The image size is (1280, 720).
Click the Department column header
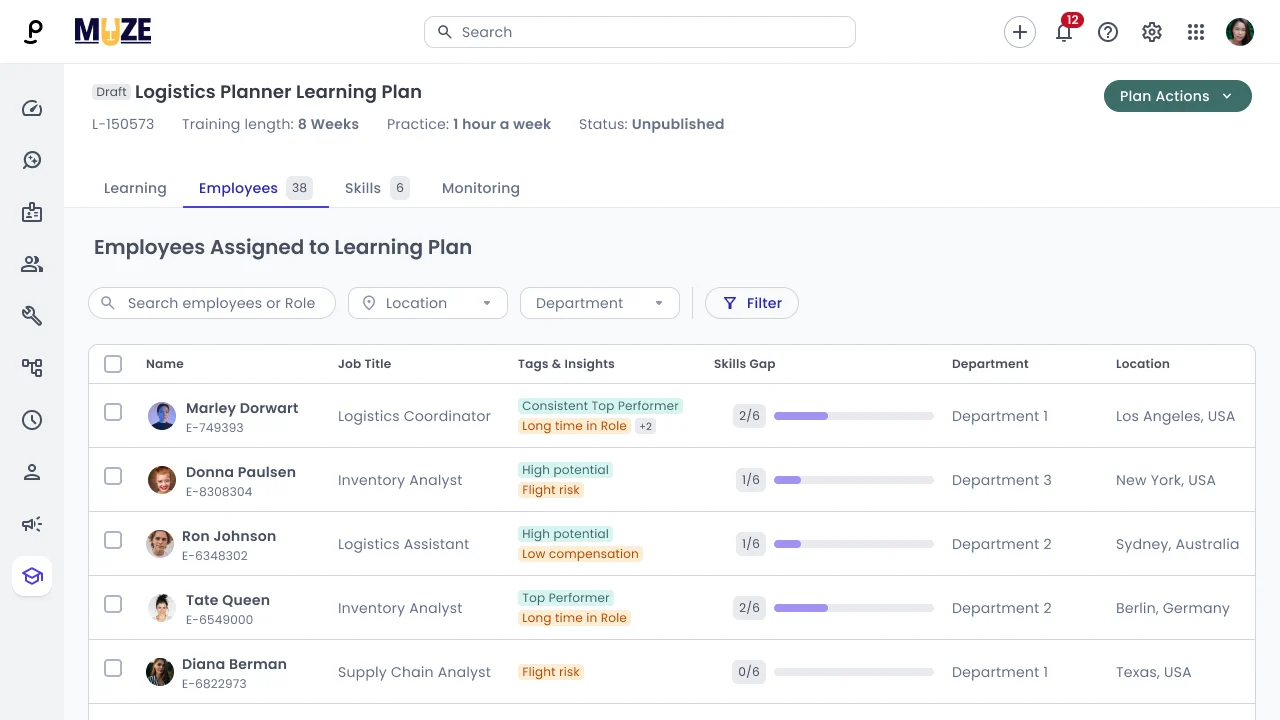pyautogui.click(x=990, y=364)
